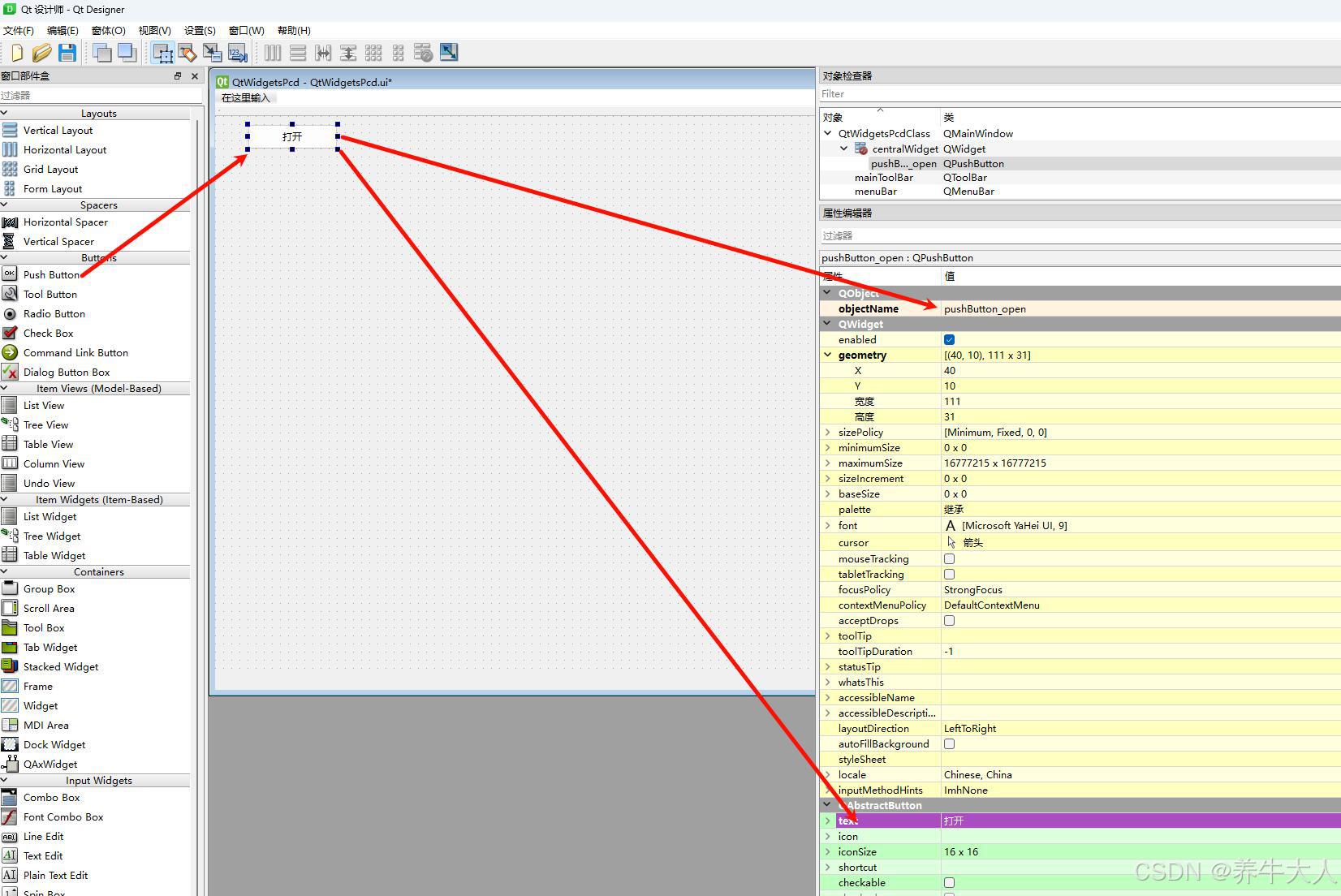Click the Bring to Front toolbar icon

click(127, 54)
